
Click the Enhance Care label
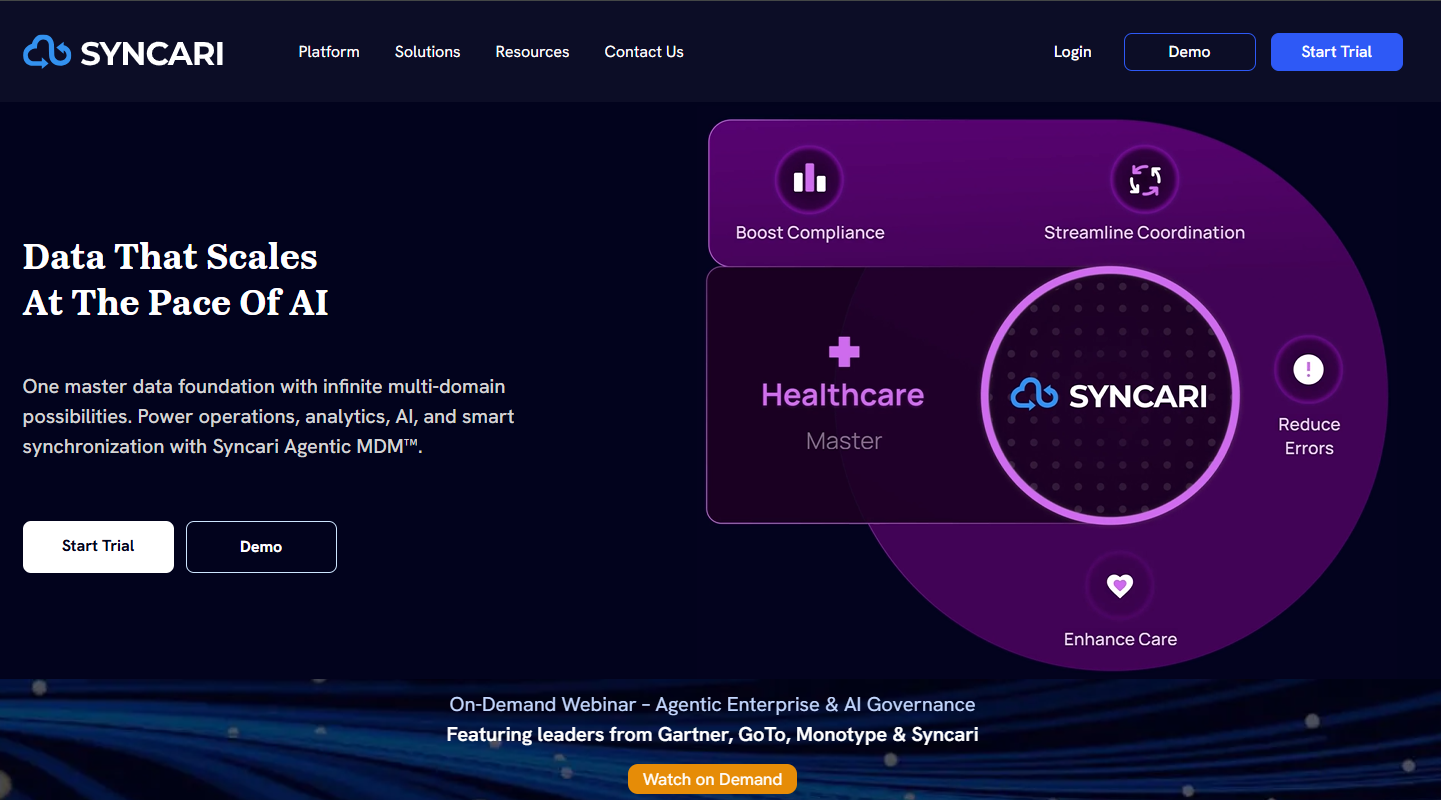1120,639
